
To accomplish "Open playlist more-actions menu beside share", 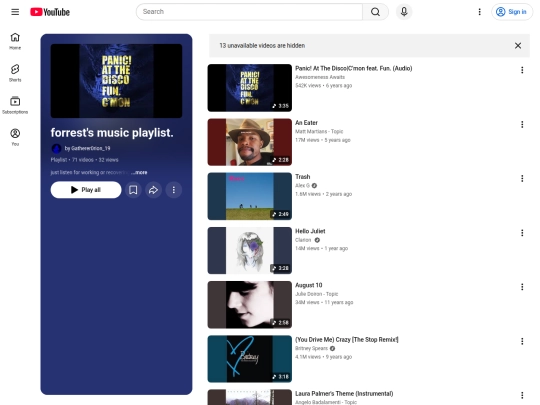I will pos(174,190).
